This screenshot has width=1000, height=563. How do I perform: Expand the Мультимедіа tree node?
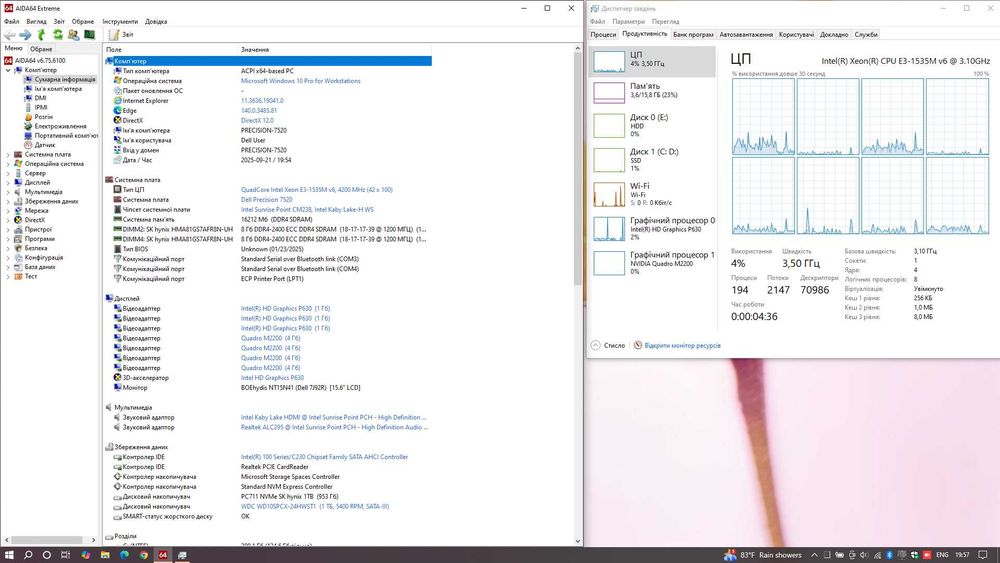click(x=8, y=192)
